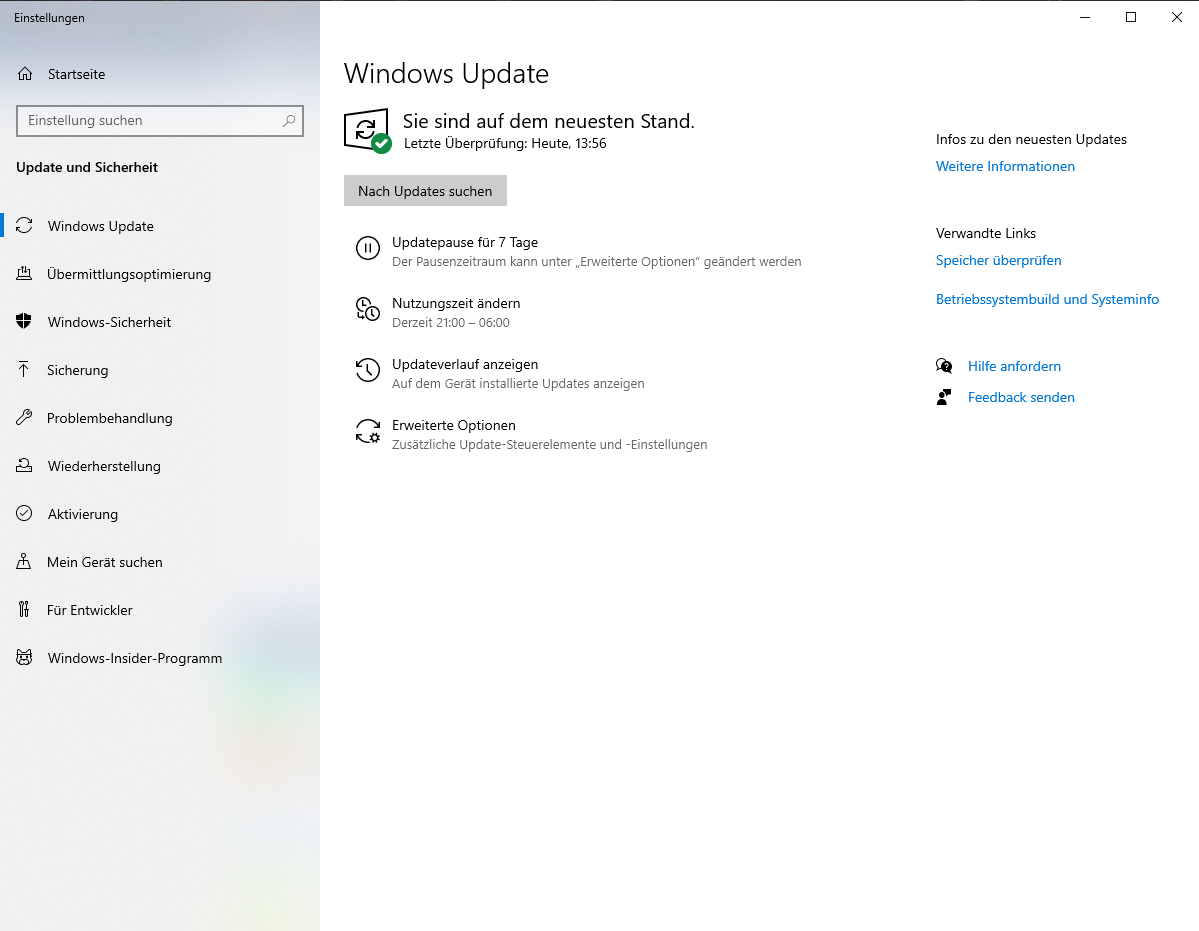This screenshot has width=1199, height=931.
Task: Click Nach Updates suchen button
Action: (425, 191)
